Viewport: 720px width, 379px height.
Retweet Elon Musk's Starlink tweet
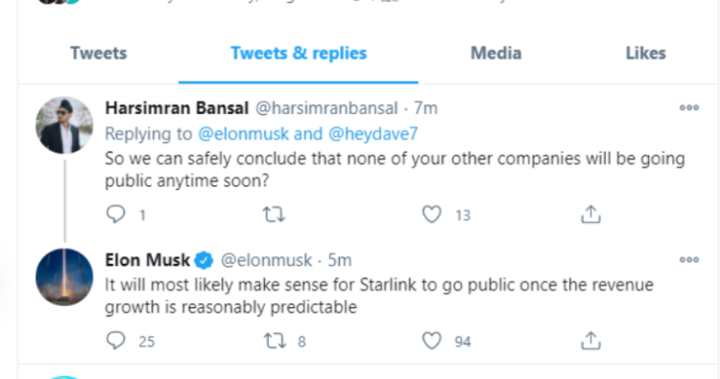pyautogui.click(x=275, y=341)
